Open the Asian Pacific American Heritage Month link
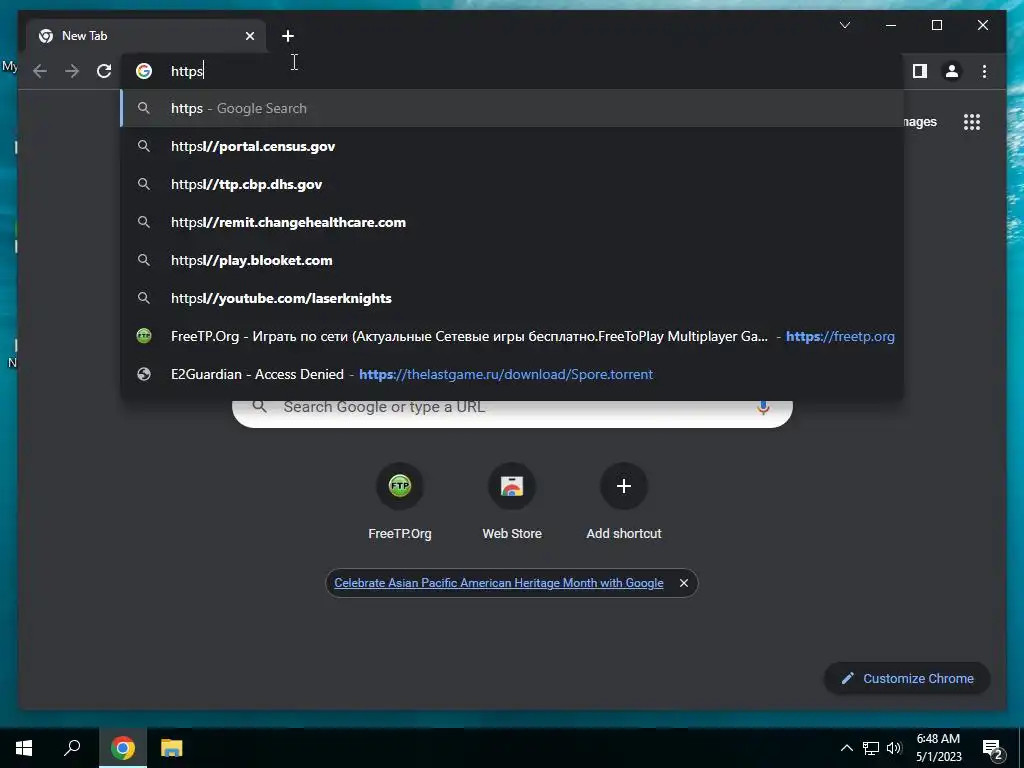Screen dimensions: 1024x768 (499, 583)
